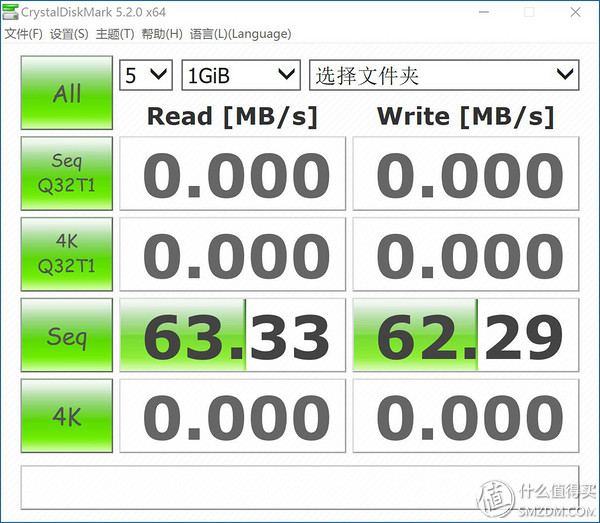Click the Seq write result 62.29

click(x=466, y=335)
